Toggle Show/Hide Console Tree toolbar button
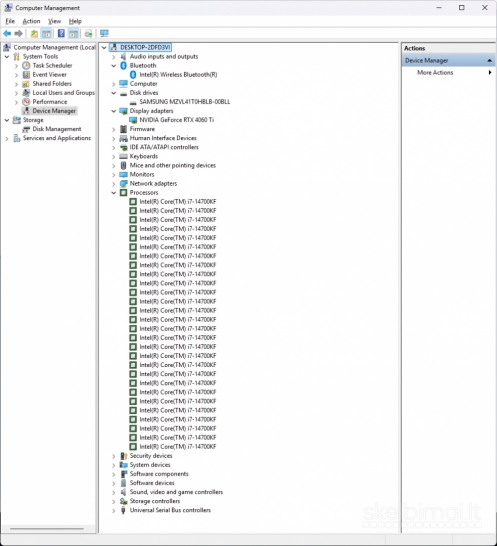 pyautogui.click(x=46, y=33)
